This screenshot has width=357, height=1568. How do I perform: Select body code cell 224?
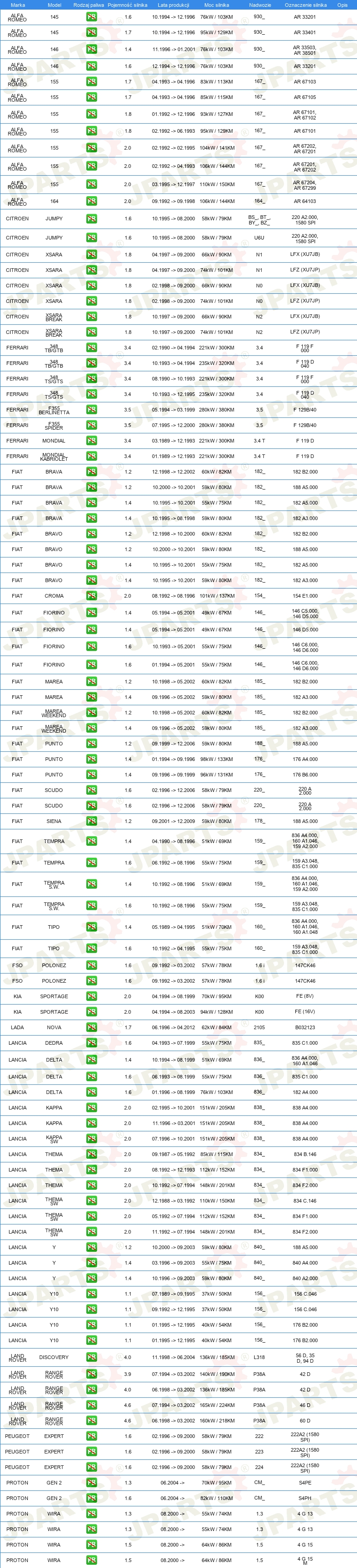click(259, 1468)
